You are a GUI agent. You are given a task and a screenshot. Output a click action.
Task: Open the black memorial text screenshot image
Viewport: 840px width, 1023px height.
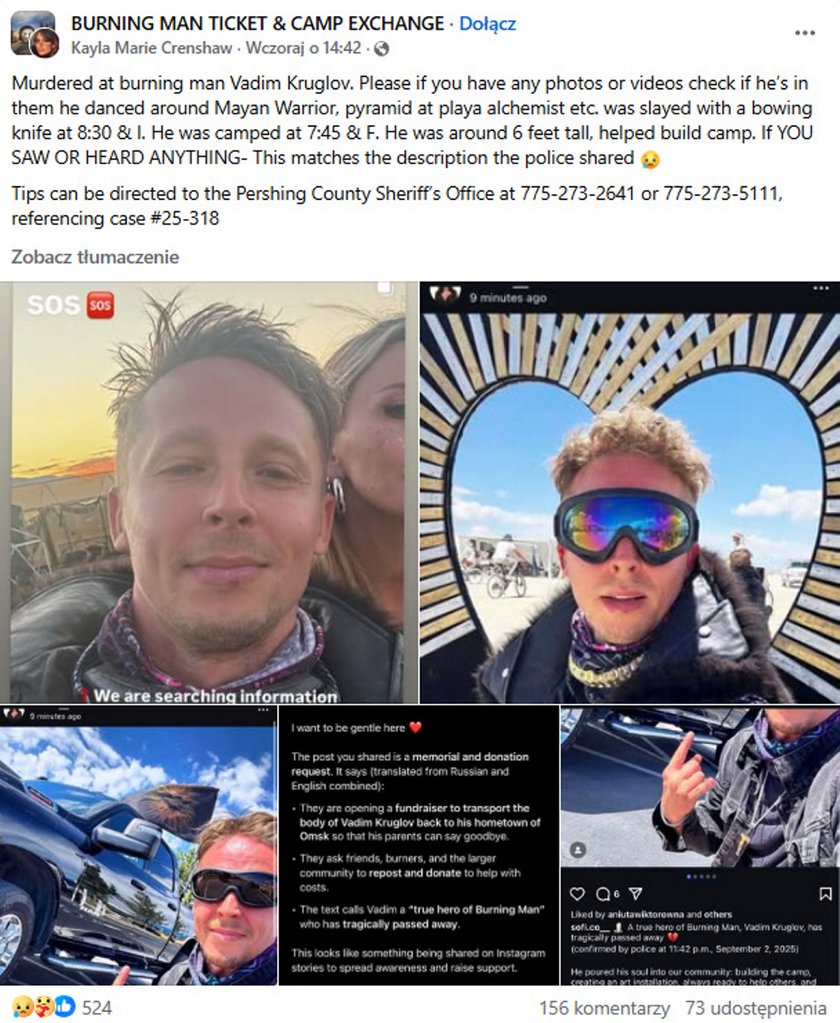click(419, 845)
